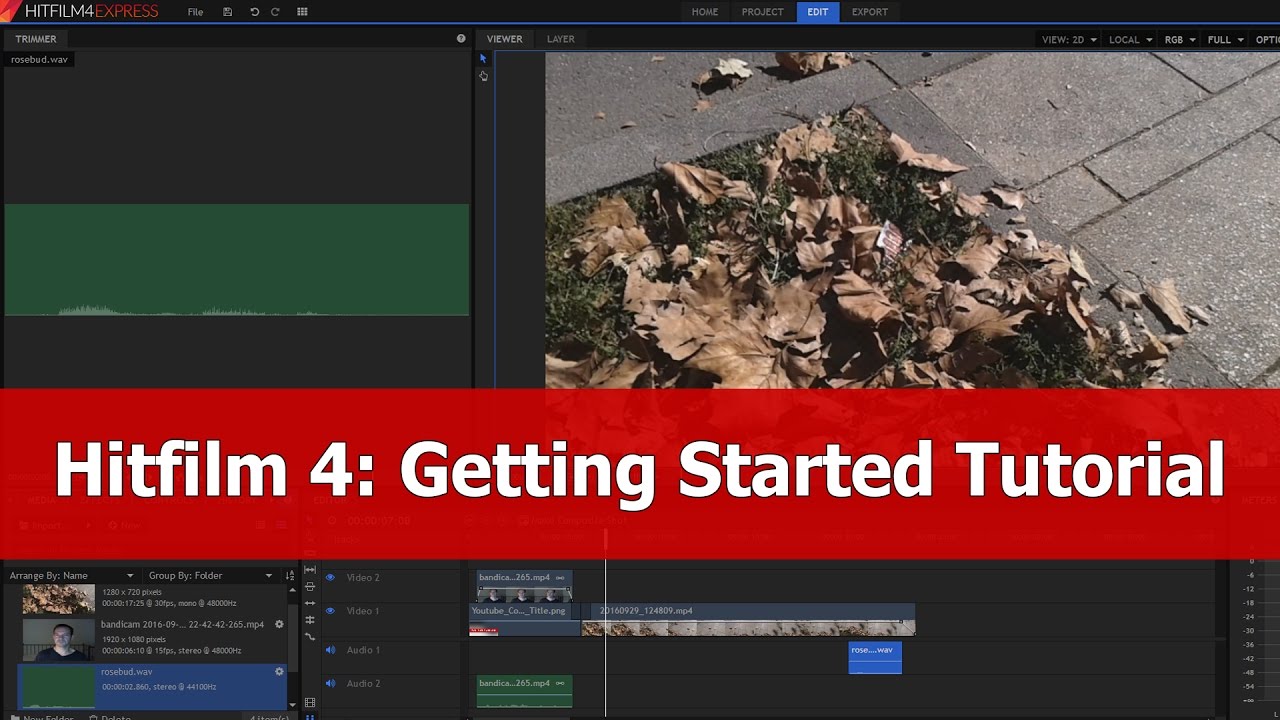Click the Trimmer panel help icon

tap(461, 39)
